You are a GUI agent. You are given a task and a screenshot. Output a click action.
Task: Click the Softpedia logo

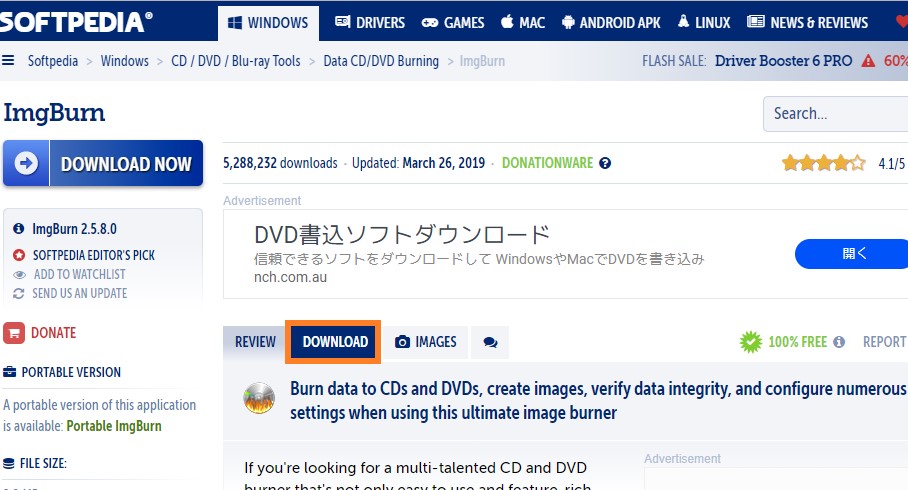(x=76, y=21)
